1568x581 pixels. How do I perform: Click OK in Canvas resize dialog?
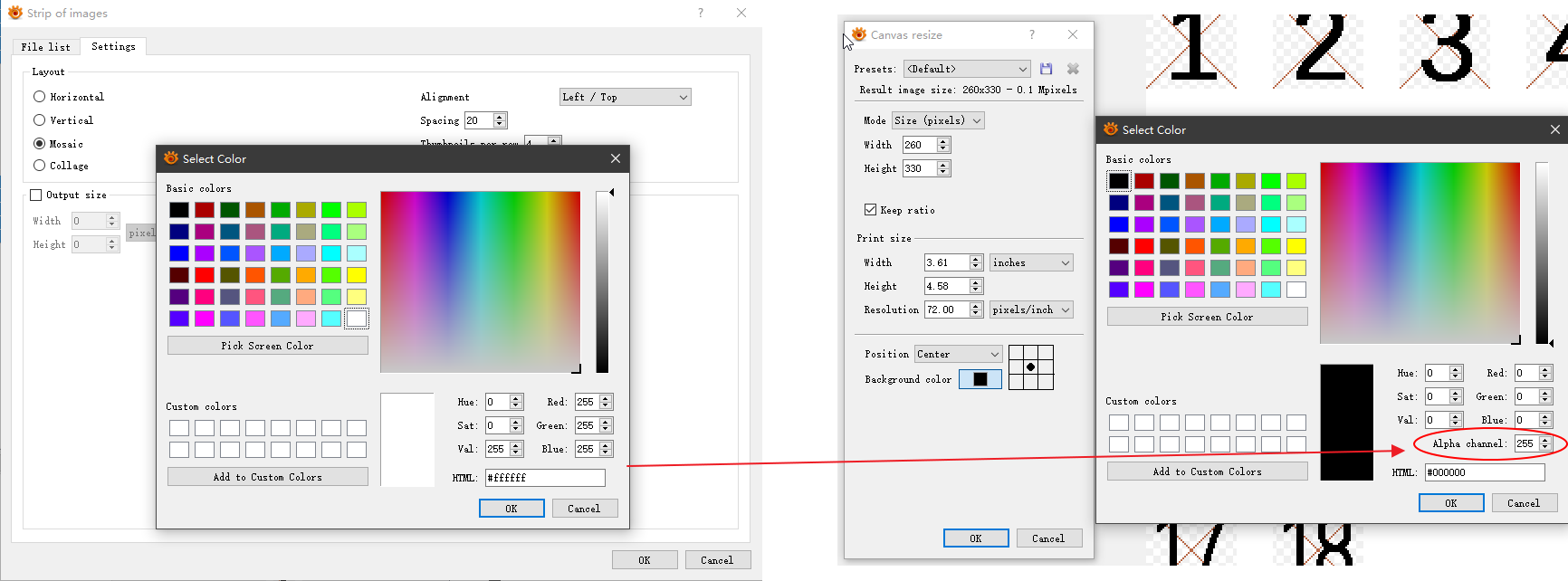click(x=976, y=538)
